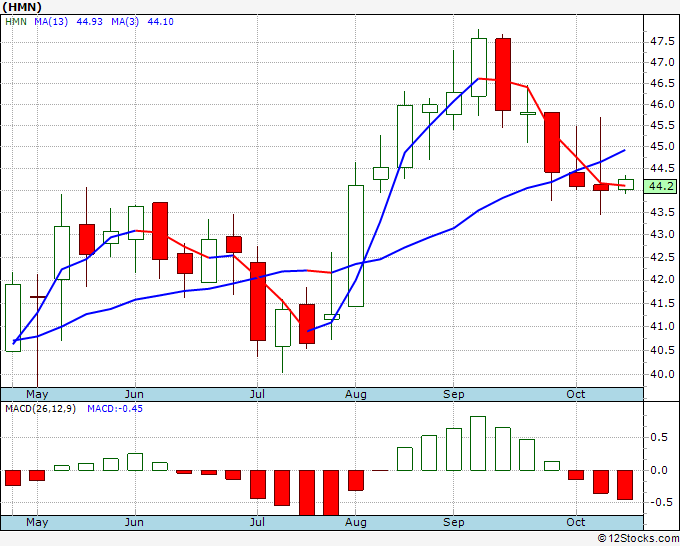680x546 pixels.
Task: Click Sep on the price chart axis
Action: tap(454, 394)
